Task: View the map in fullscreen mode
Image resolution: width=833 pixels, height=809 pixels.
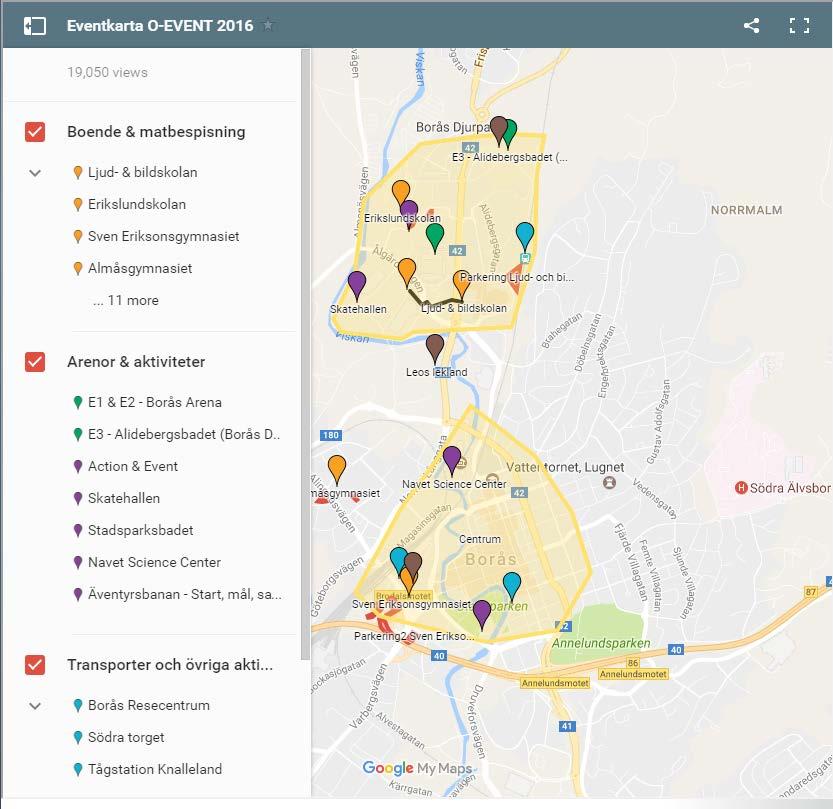Action: [x=799, y=25]
